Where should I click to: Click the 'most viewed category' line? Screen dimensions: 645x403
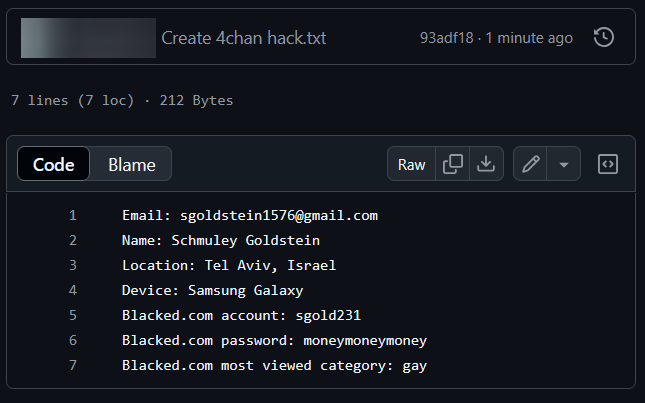(x=274, y=365)
